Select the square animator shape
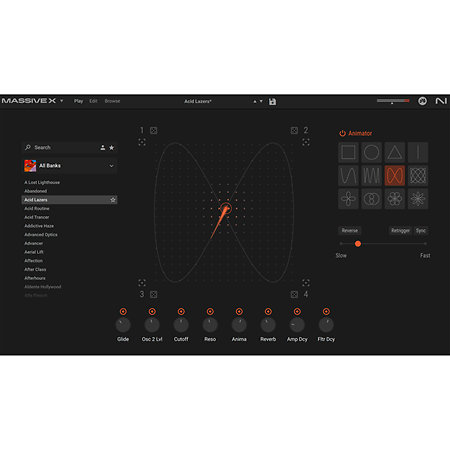This screenshot has width=450, height=450. [348, 153]
